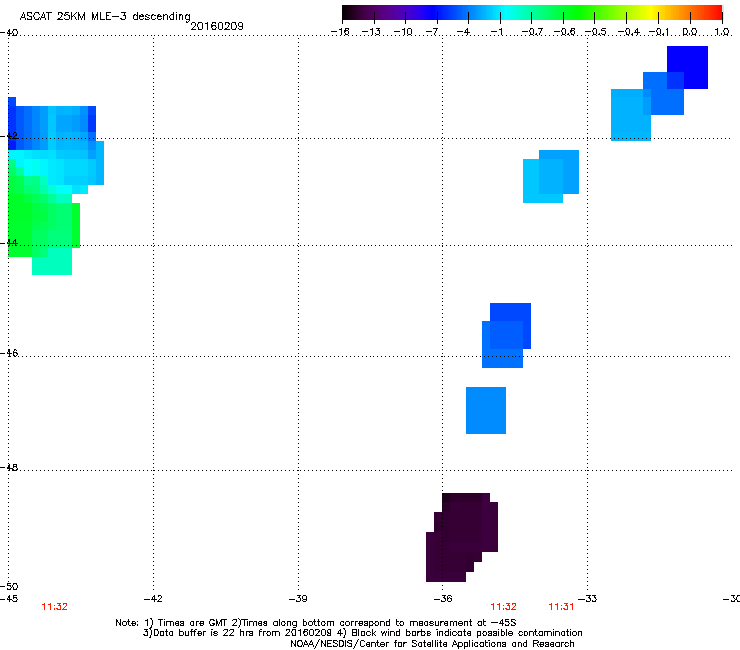This screenshot has height=650, width=740.
Task: Click the title "ASCAT 25KM MLE-3 descending"
Action: [105, 16]
